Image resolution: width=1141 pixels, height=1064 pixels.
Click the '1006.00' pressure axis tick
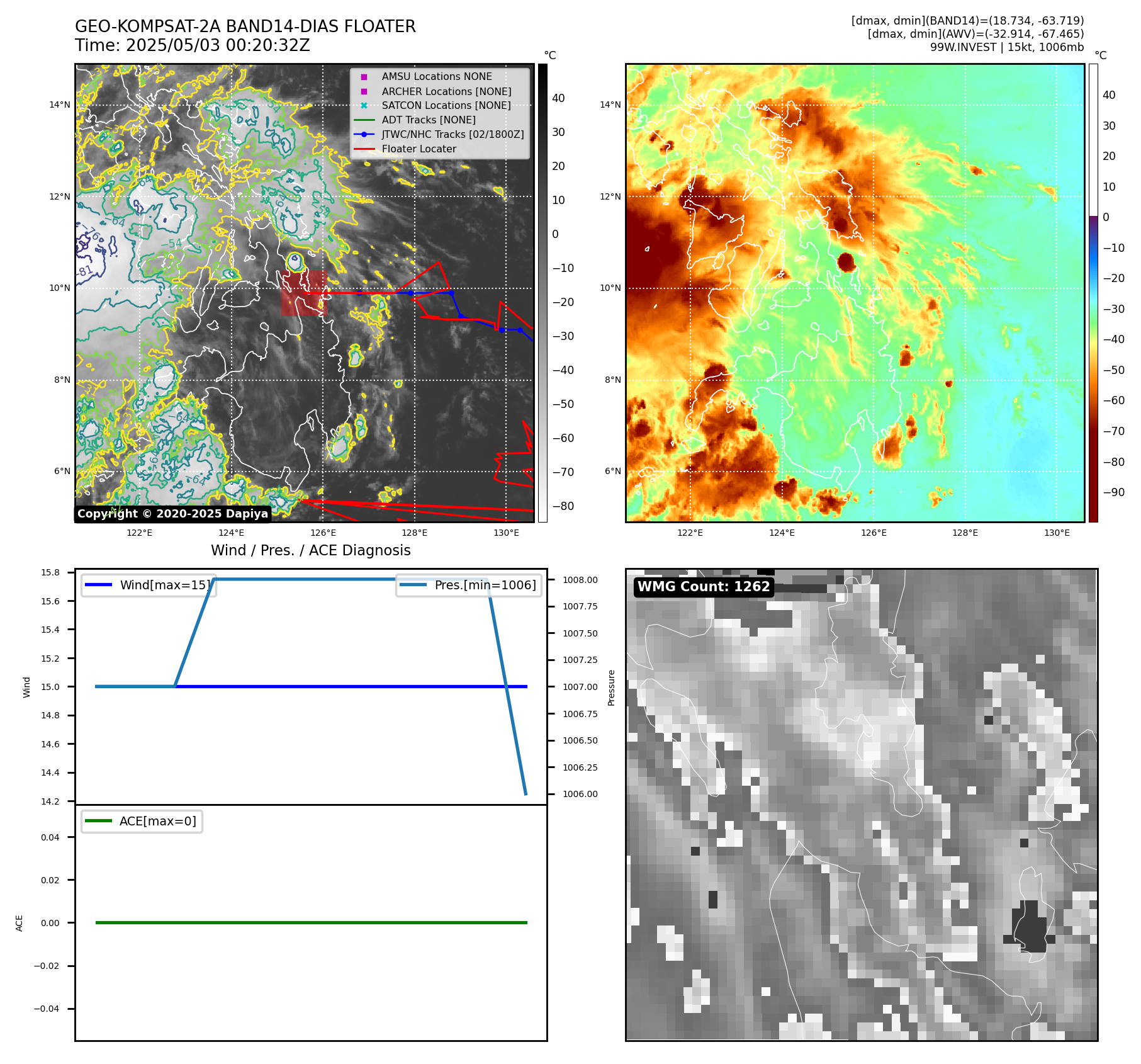(580, 794)
